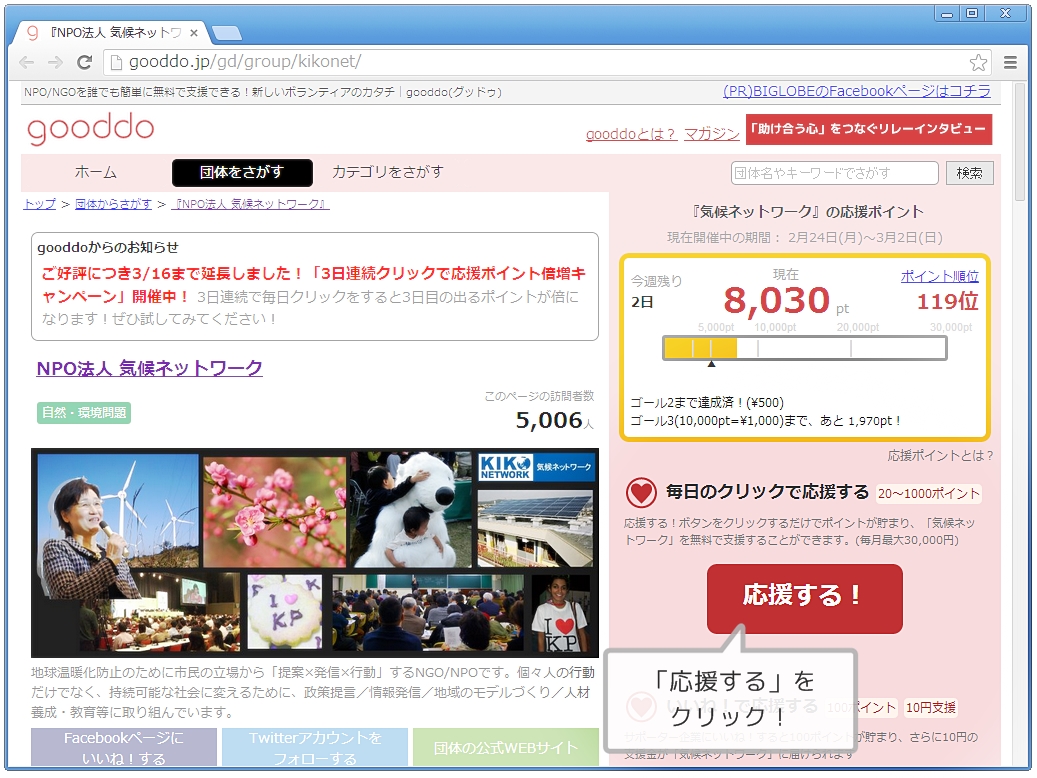Go to ホーム in the navigation
1037x778 pixels.
96,173
